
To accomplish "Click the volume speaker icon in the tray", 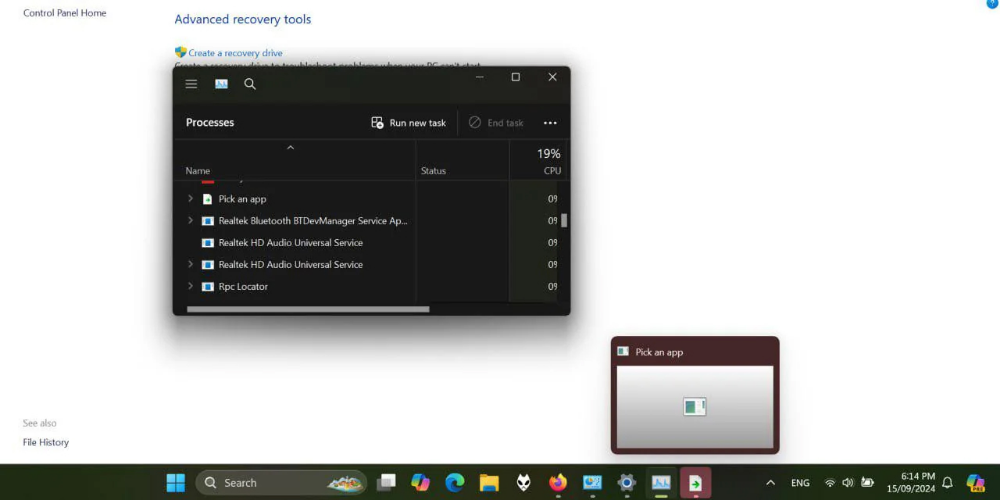I will 848,483.
